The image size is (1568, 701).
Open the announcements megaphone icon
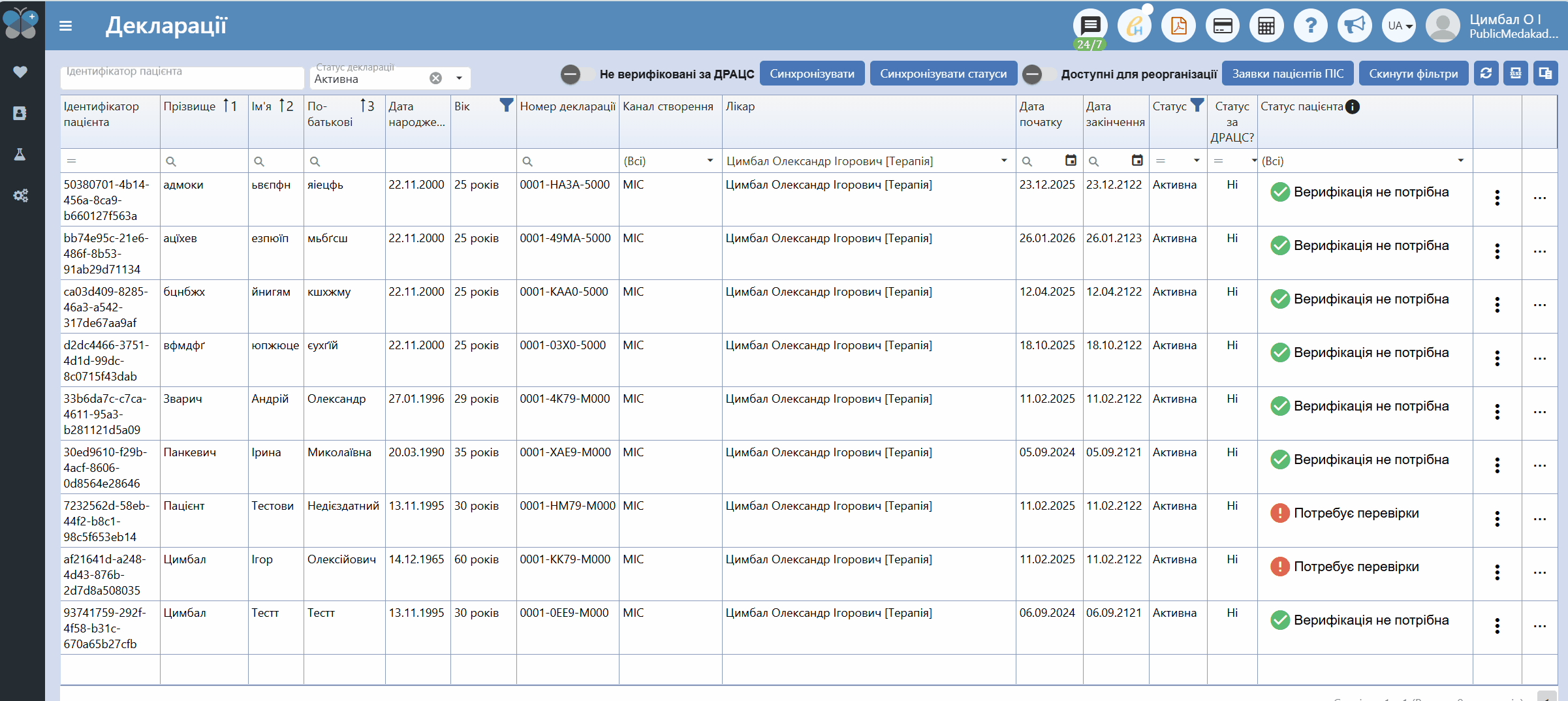pyautogui.click(x=1355, y=26)
